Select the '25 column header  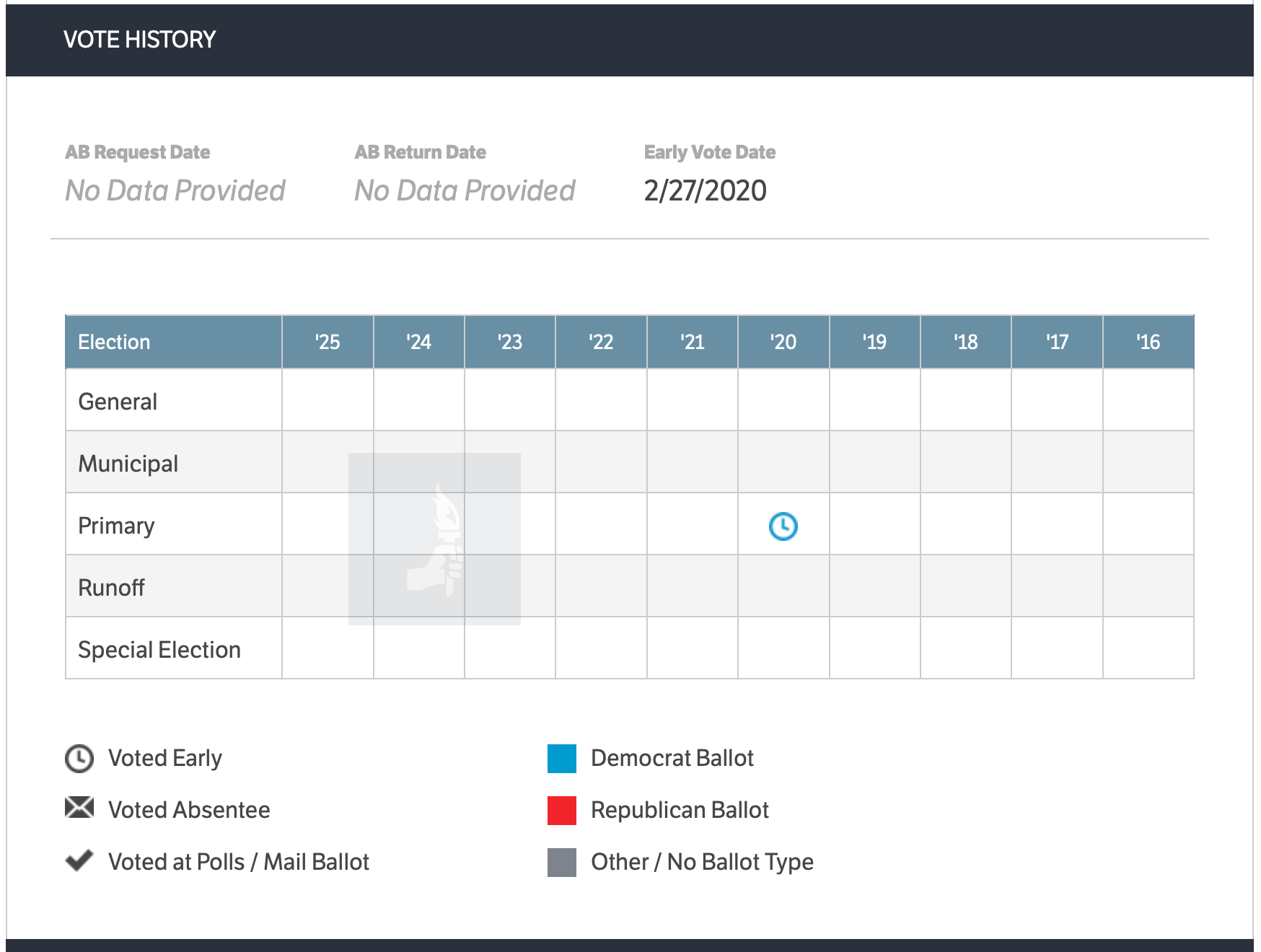point(328,342)
